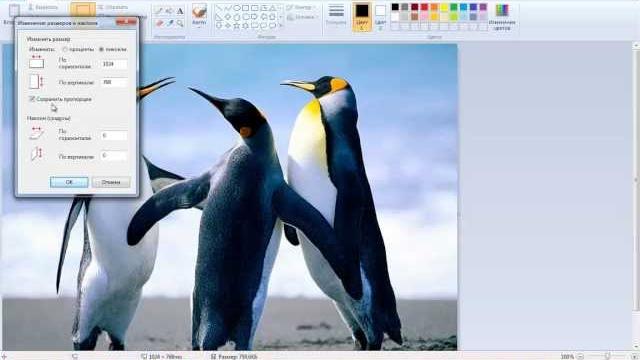This screenshot has height=360, width=640.
Task: Pick the Curve shape
Action: tap(227, 8)
